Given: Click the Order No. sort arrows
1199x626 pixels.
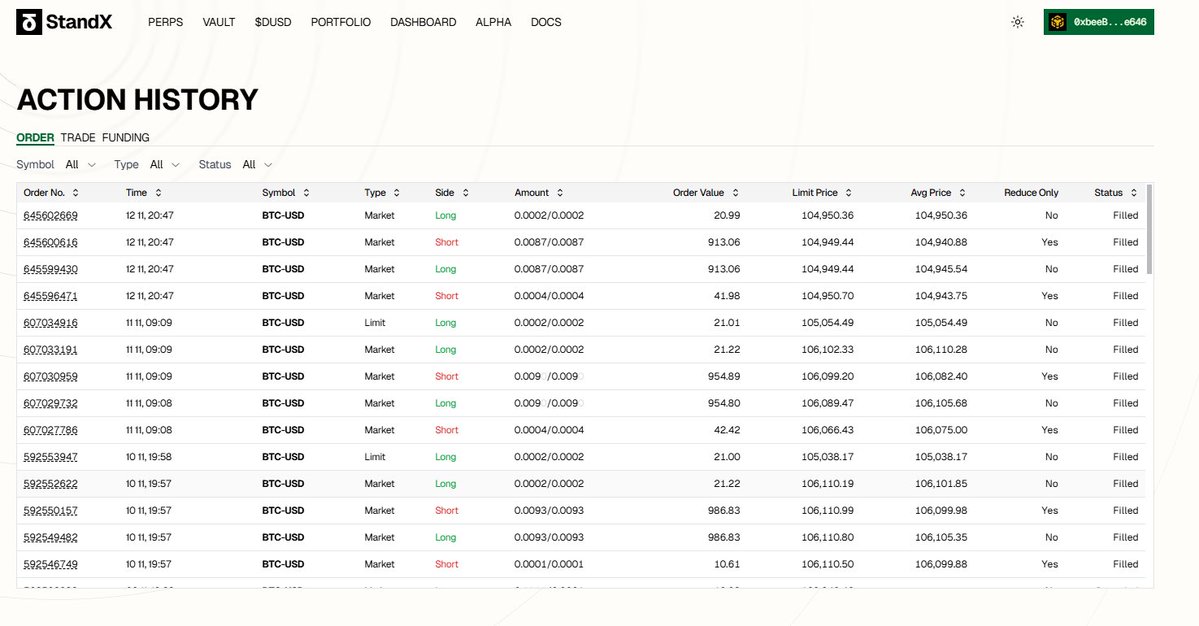Looking at the screenshot, I should click(x=78, y=192).
